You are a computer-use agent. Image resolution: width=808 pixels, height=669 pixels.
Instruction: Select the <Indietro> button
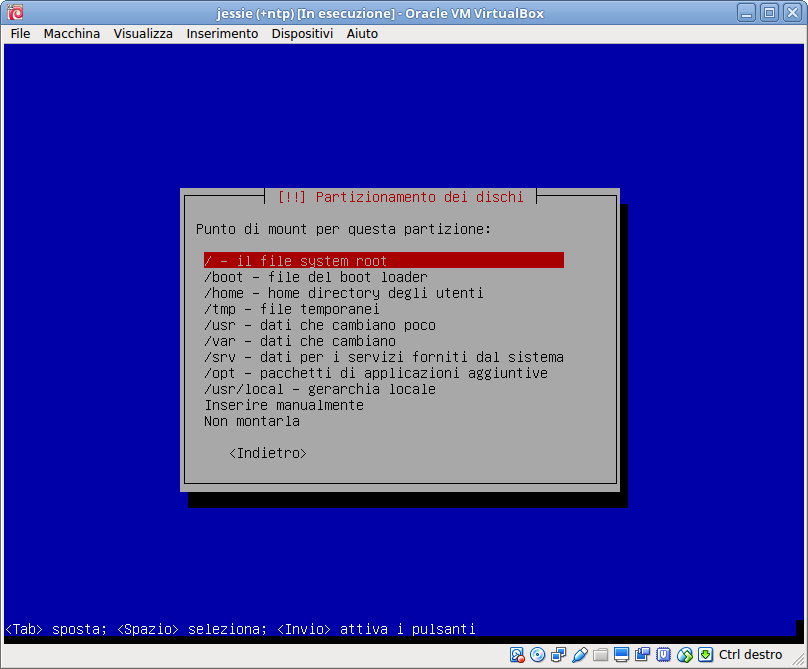coord(268,453)
